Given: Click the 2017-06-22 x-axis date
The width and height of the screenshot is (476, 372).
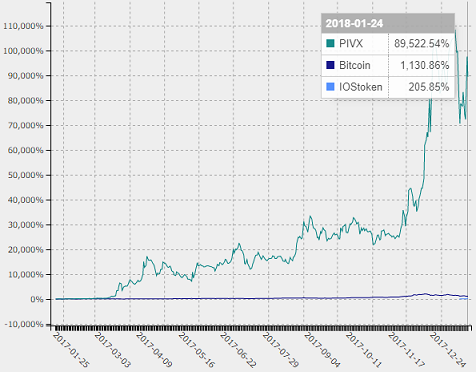Looking at the screenshot, I should 238,350.
